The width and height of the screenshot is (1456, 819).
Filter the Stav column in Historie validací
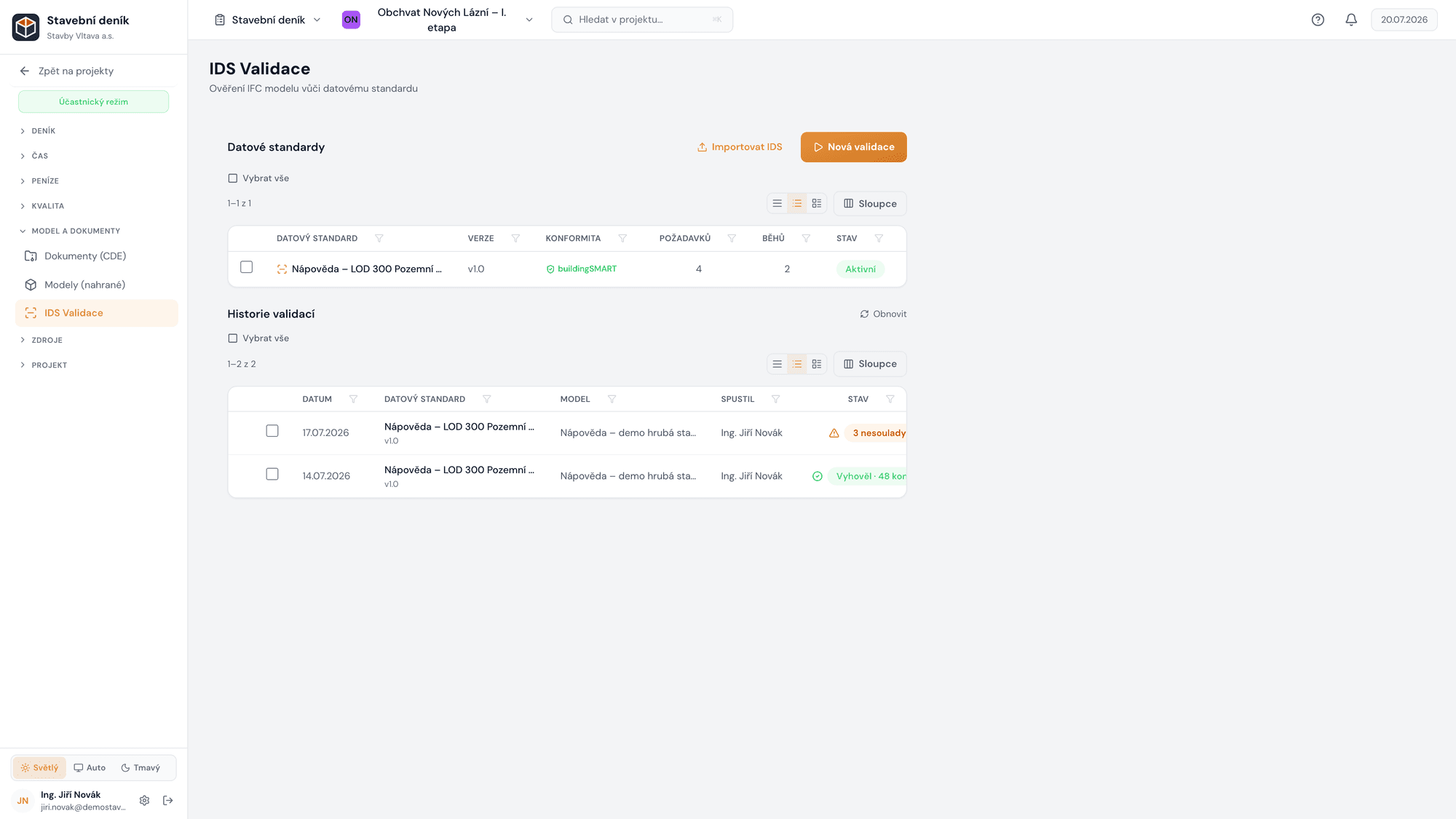(x=890, y=399)
